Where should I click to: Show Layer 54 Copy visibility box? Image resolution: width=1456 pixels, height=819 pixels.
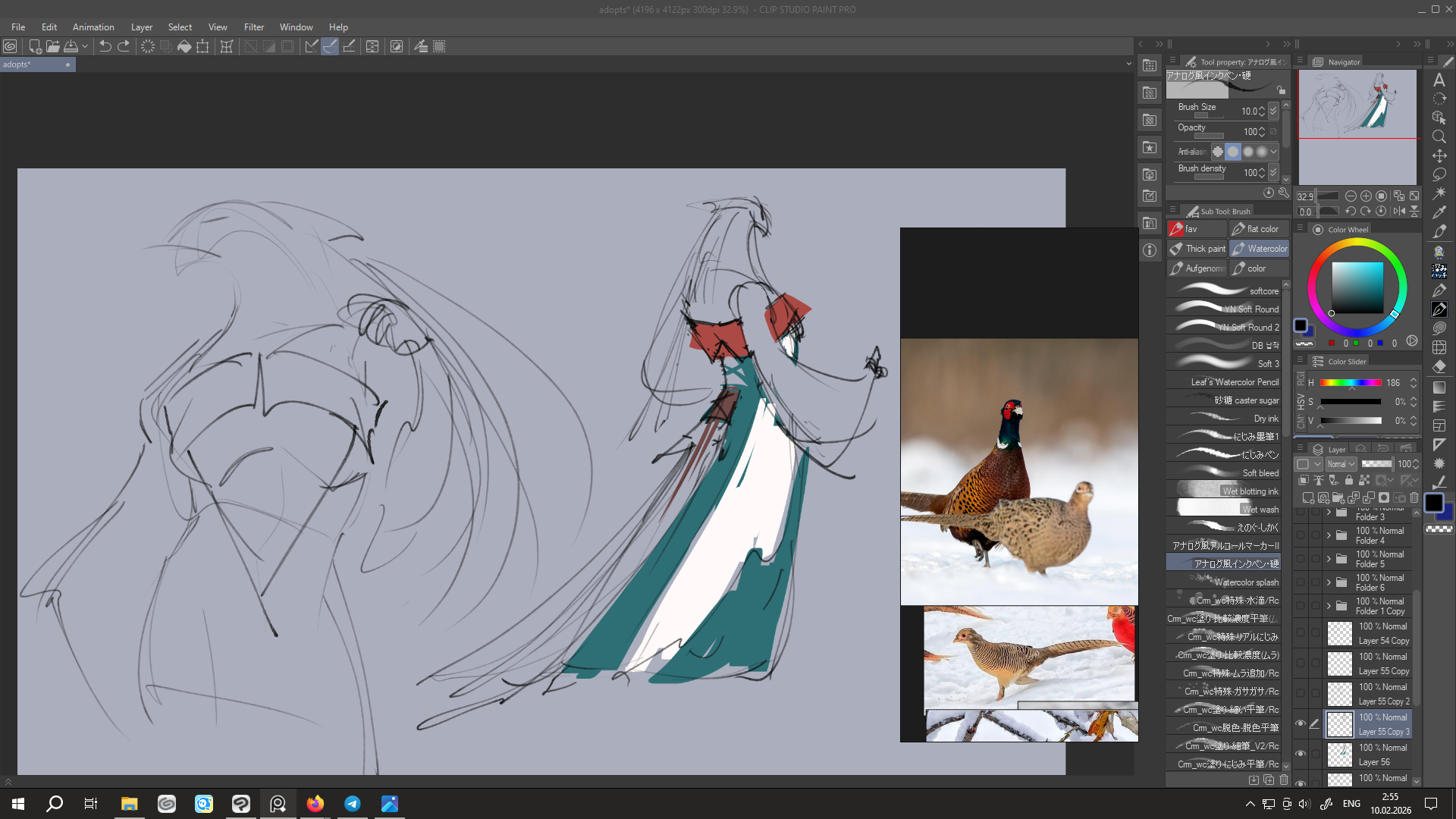1301,632
